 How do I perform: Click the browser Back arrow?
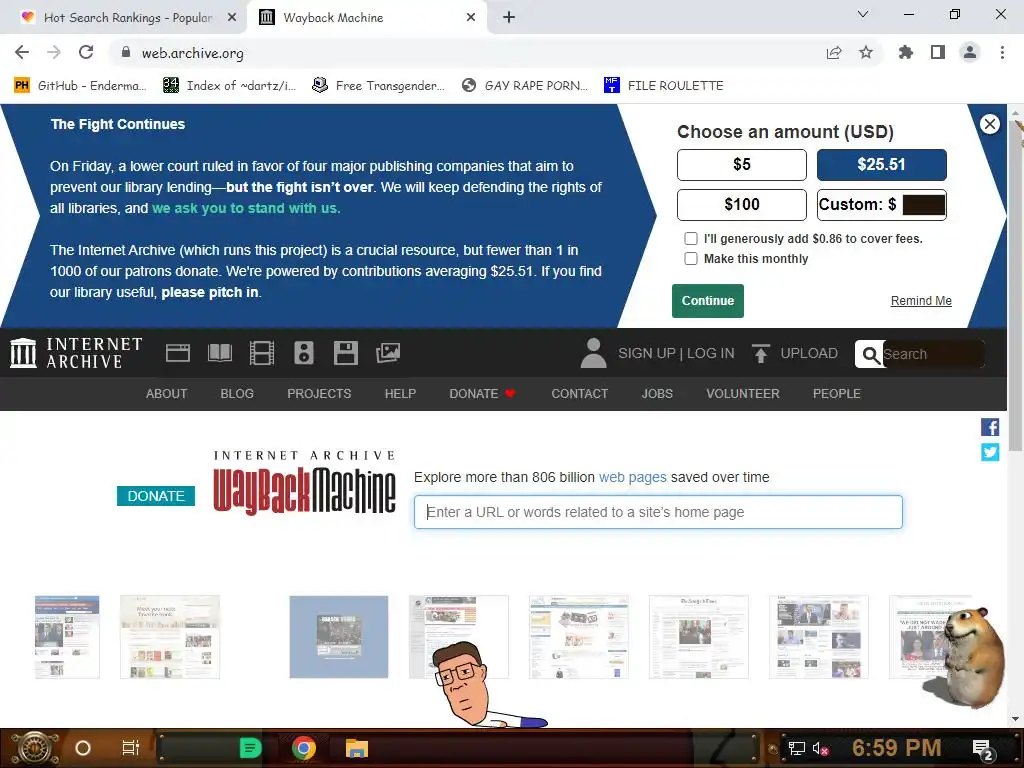coord(22,52)
